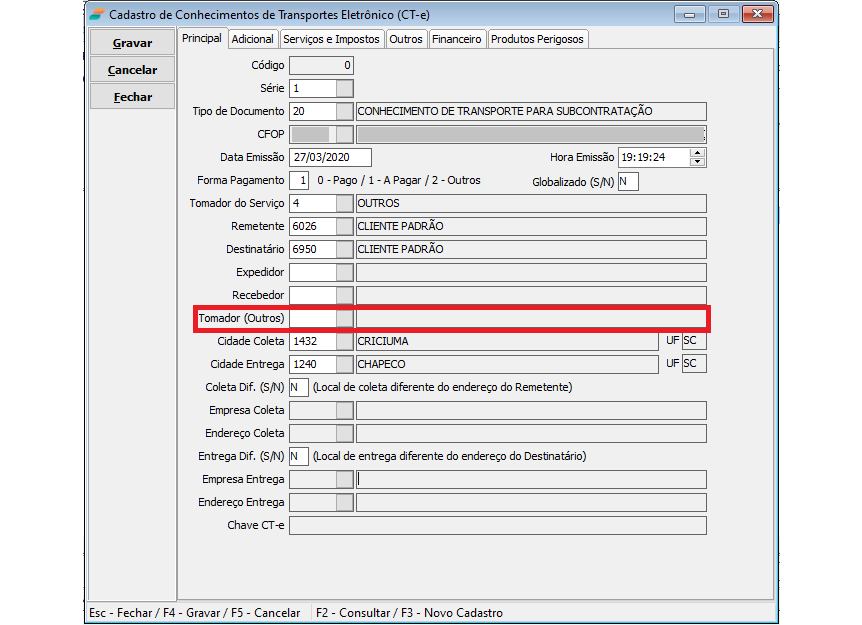Image resolution: width=862 pixels, height=625 pixels.
Task: Open the Série selector button
Action: pyautogui.click(x=344, y=88)
